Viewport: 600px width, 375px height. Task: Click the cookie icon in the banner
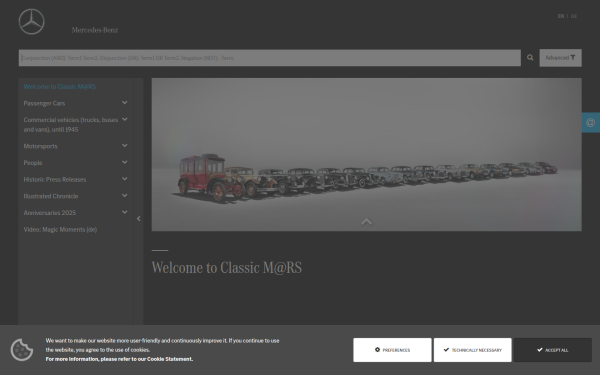(x=22, y=350)
